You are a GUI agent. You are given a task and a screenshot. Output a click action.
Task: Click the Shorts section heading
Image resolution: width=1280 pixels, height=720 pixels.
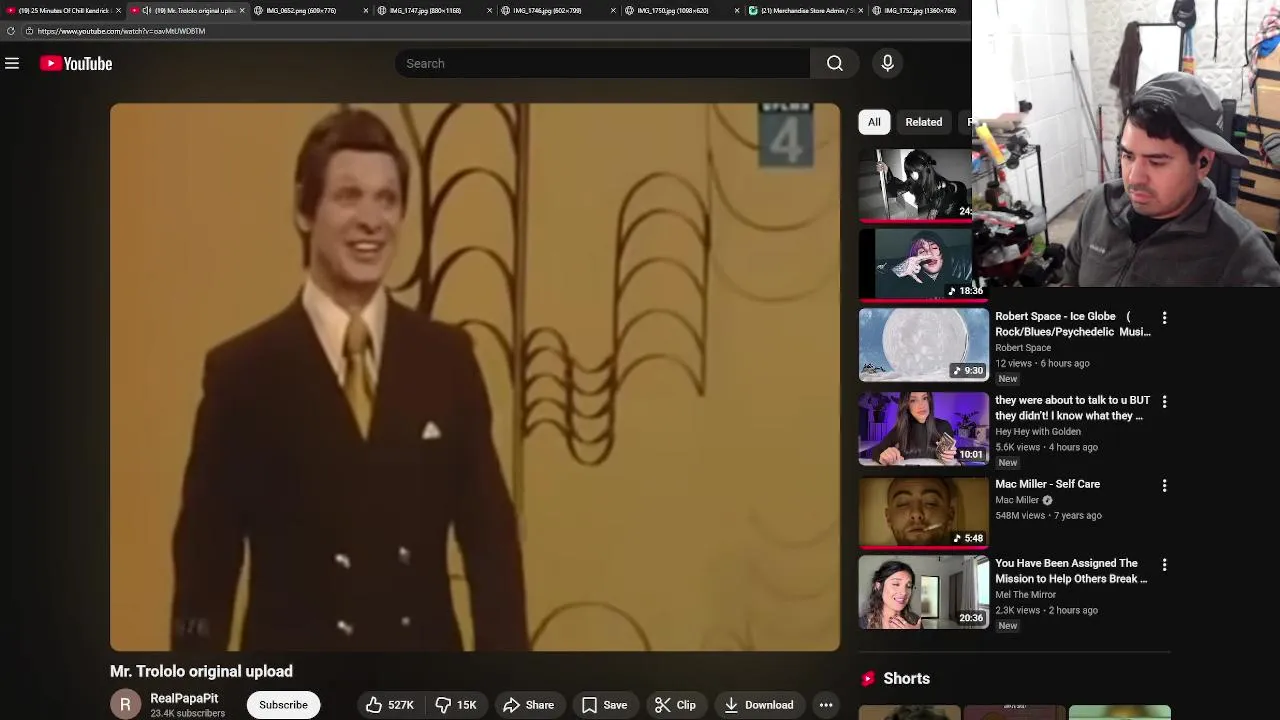point(906,678)
